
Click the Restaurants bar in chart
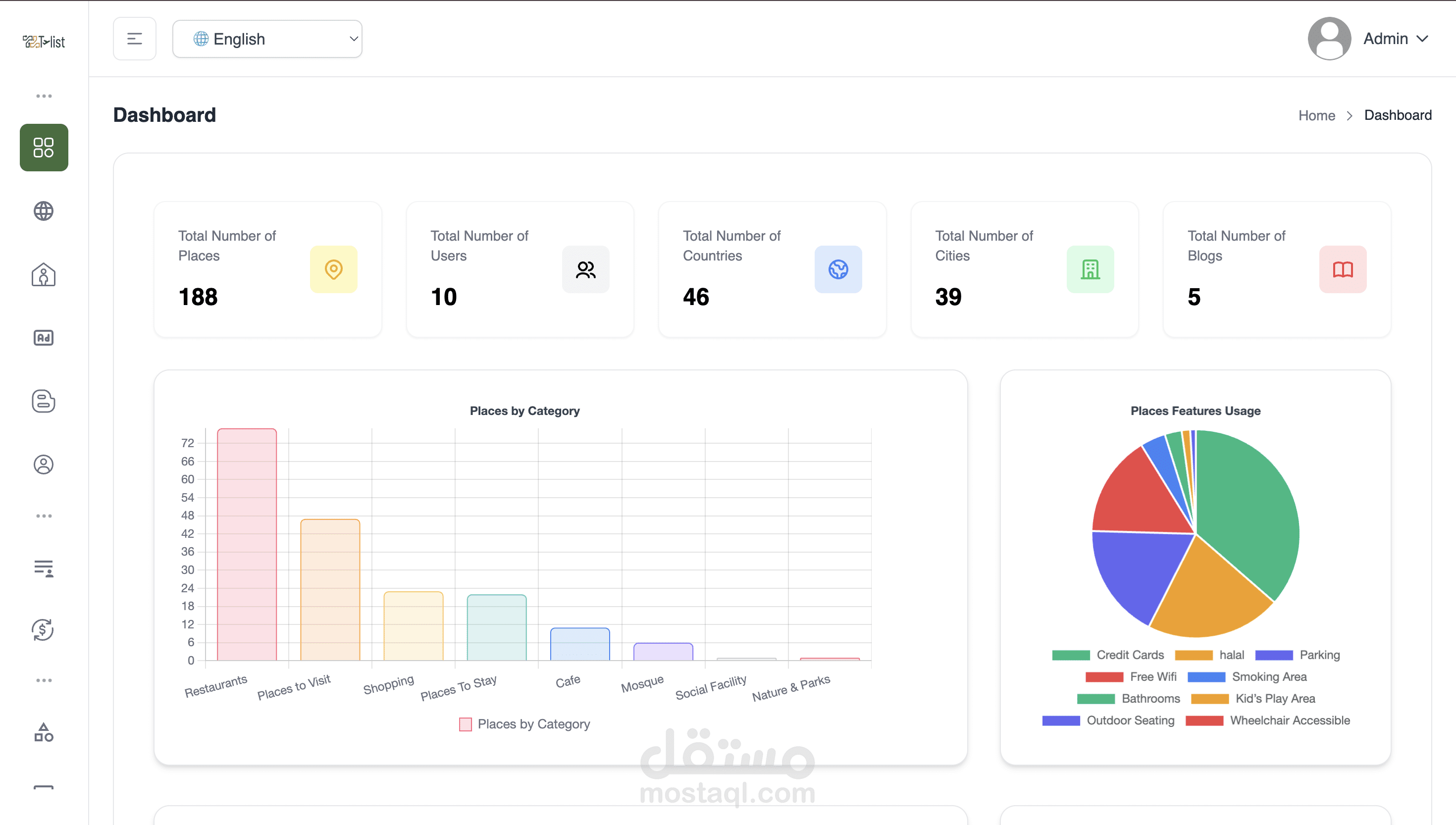tap(247, 544)
